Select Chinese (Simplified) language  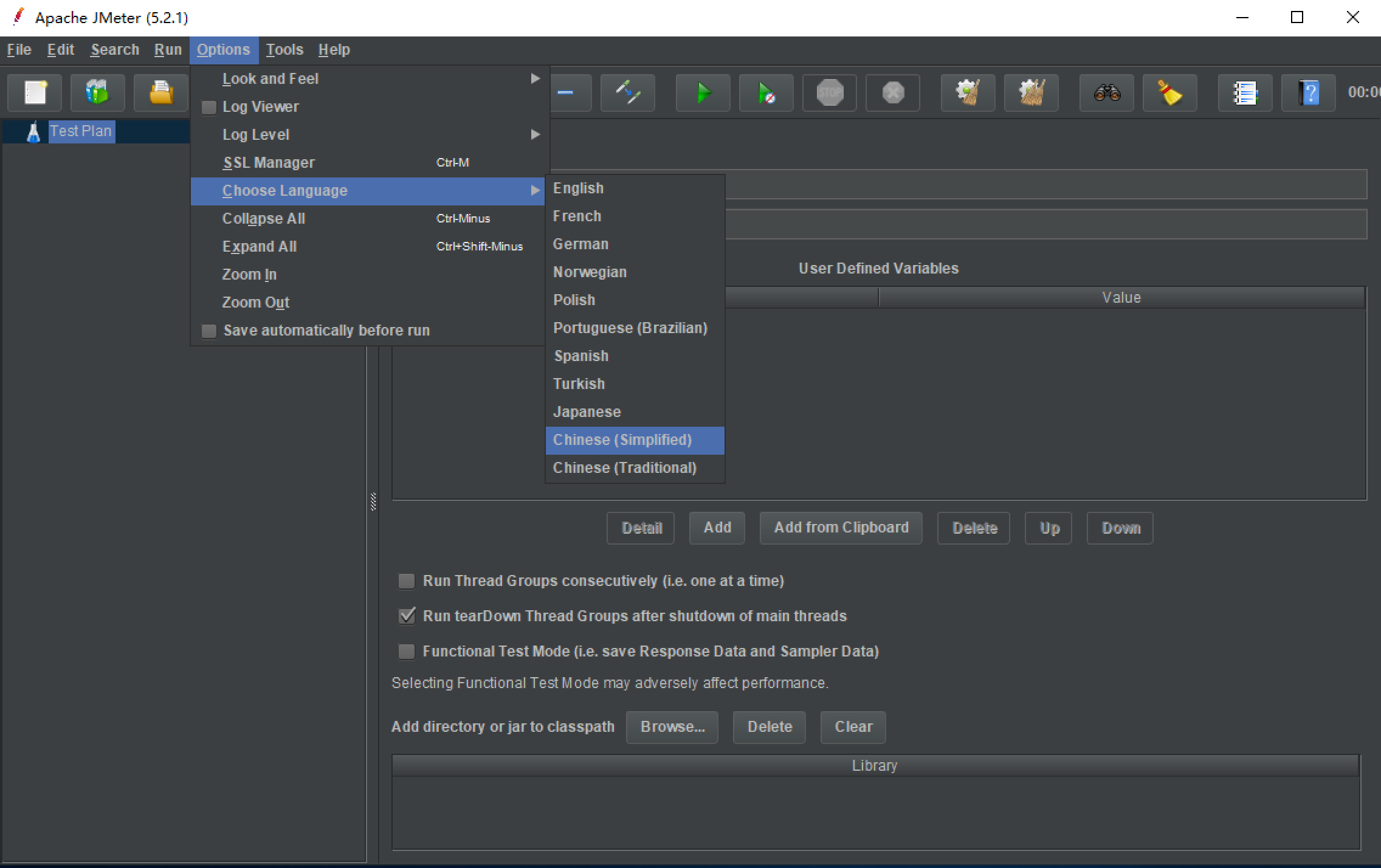pos(622,440)
